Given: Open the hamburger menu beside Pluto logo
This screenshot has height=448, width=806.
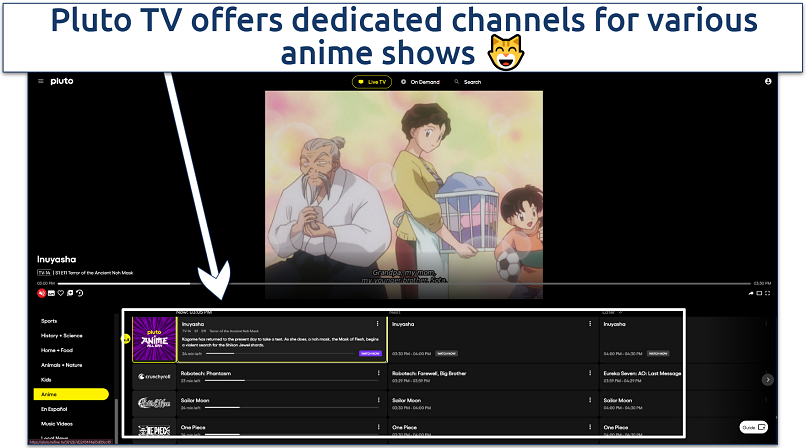Looking at the screenshot, I should point(40,81).
